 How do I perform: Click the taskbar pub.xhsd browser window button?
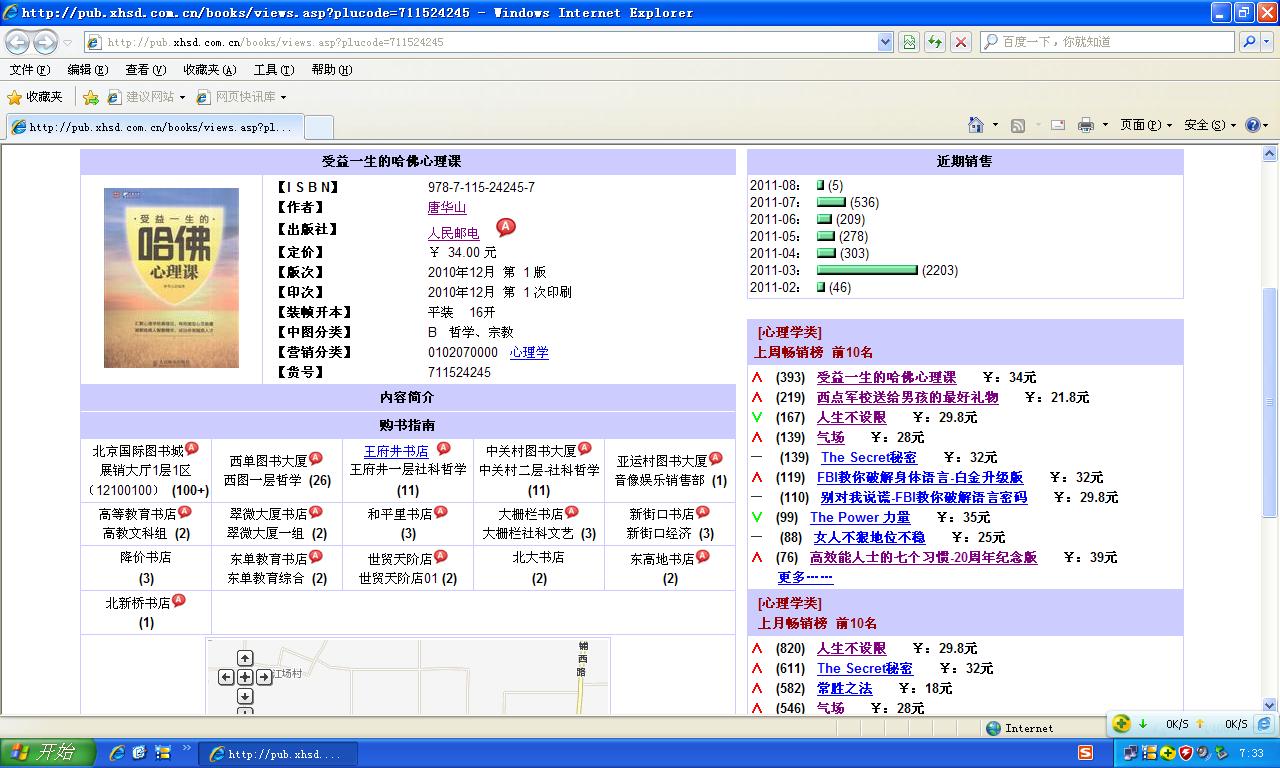click(276, 754)
